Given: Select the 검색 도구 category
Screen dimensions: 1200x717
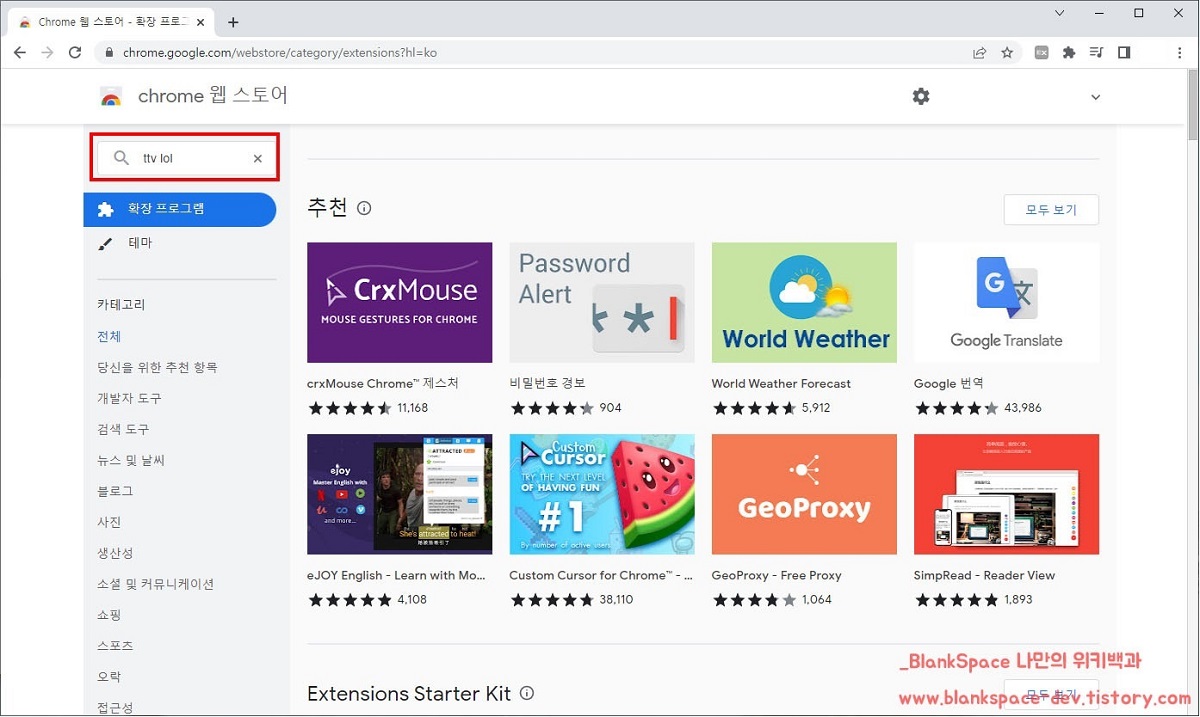Looking at the screenshot, I should (123, 429).
